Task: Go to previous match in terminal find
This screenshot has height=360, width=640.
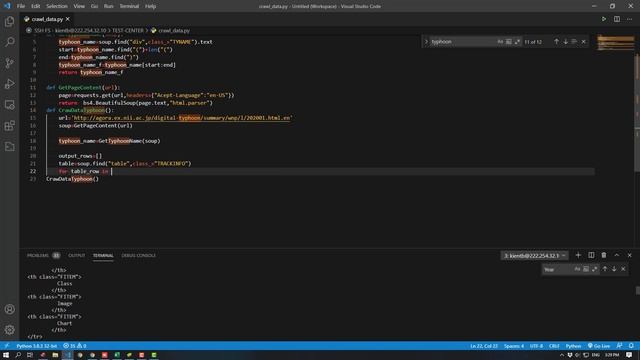Action: pyautogui.click(x=604, y=269)
